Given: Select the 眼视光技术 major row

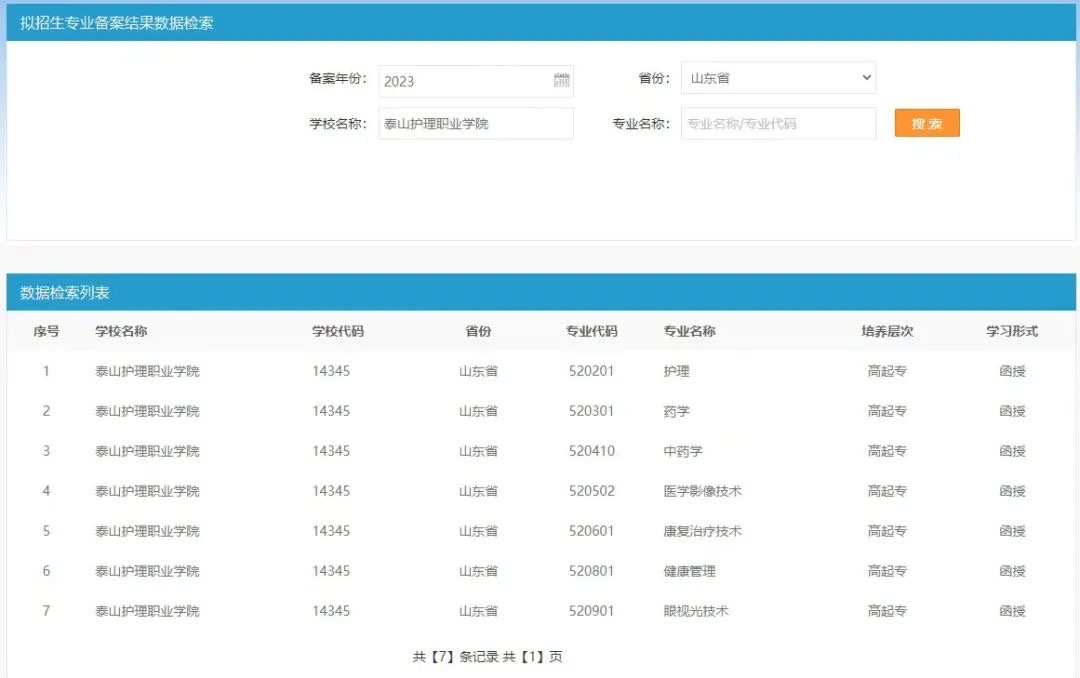Looking at the screenshot, I should 695,611.
